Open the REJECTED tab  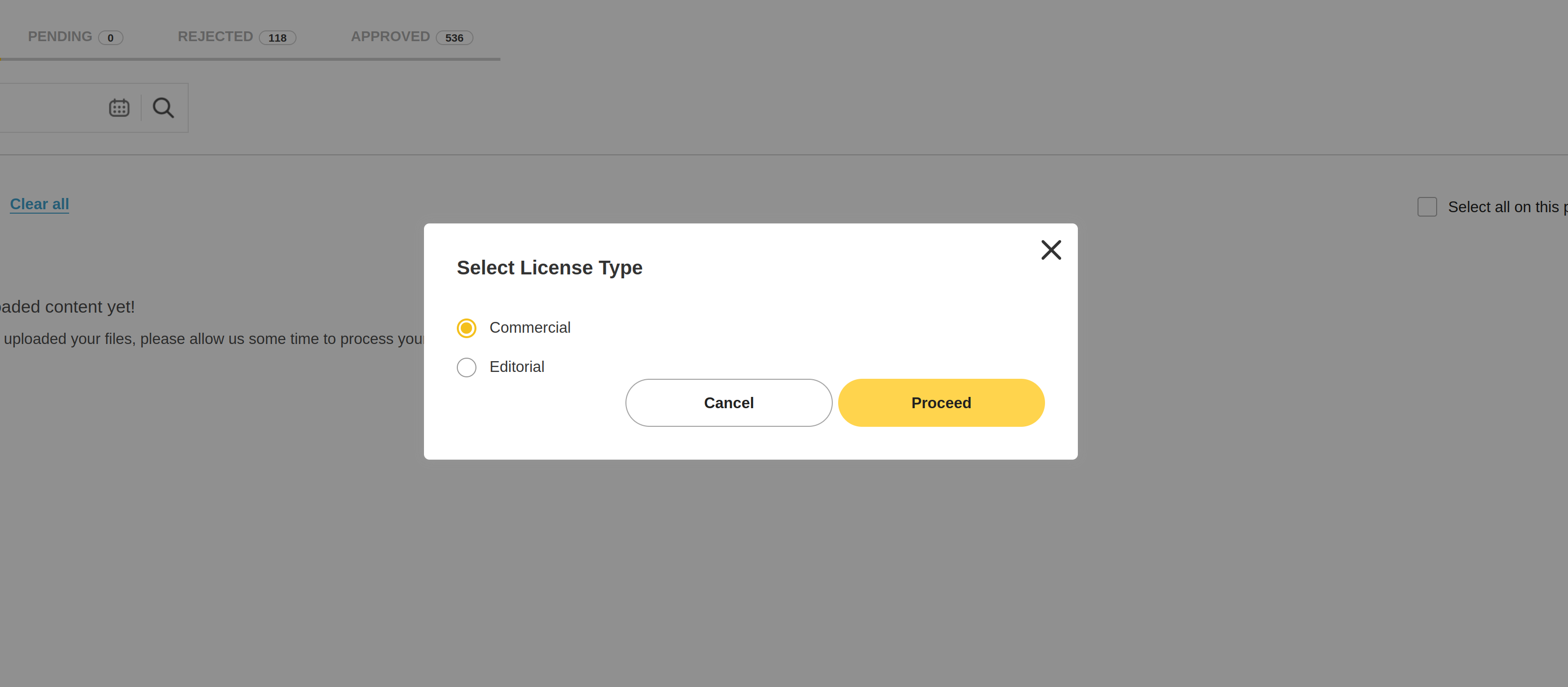coord(215,37)
